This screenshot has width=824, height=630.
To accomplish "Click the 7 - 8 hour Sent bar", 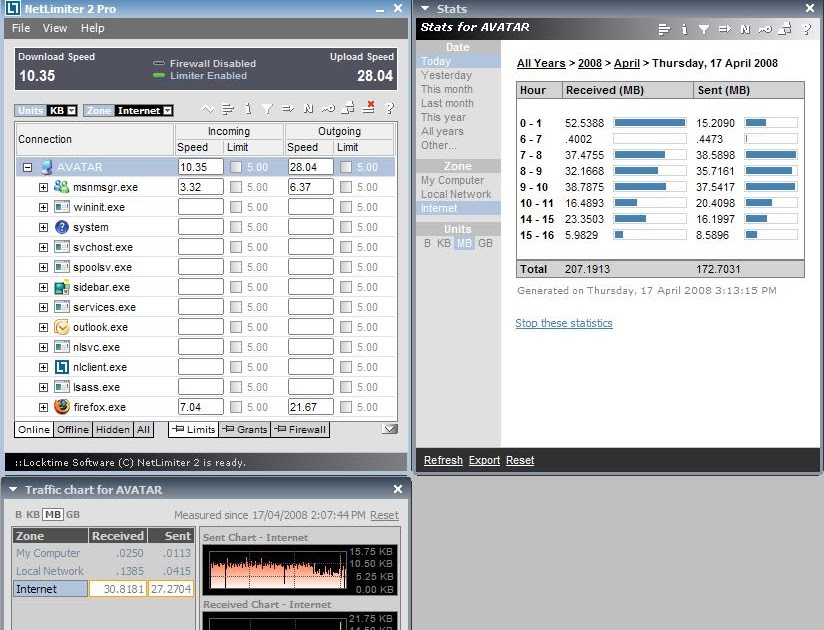I will coord(771,155).
